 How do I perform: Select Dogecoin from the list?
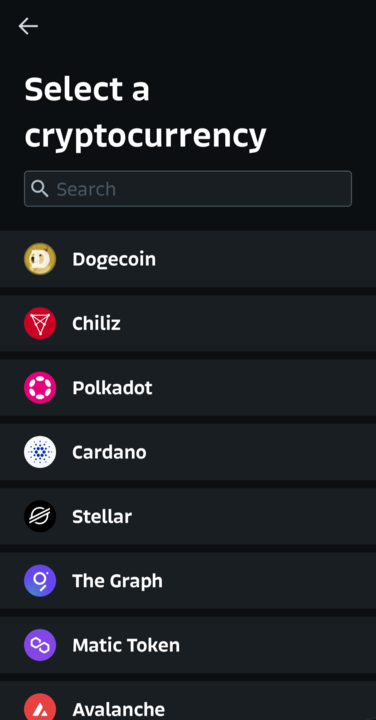tap(188, 259)
